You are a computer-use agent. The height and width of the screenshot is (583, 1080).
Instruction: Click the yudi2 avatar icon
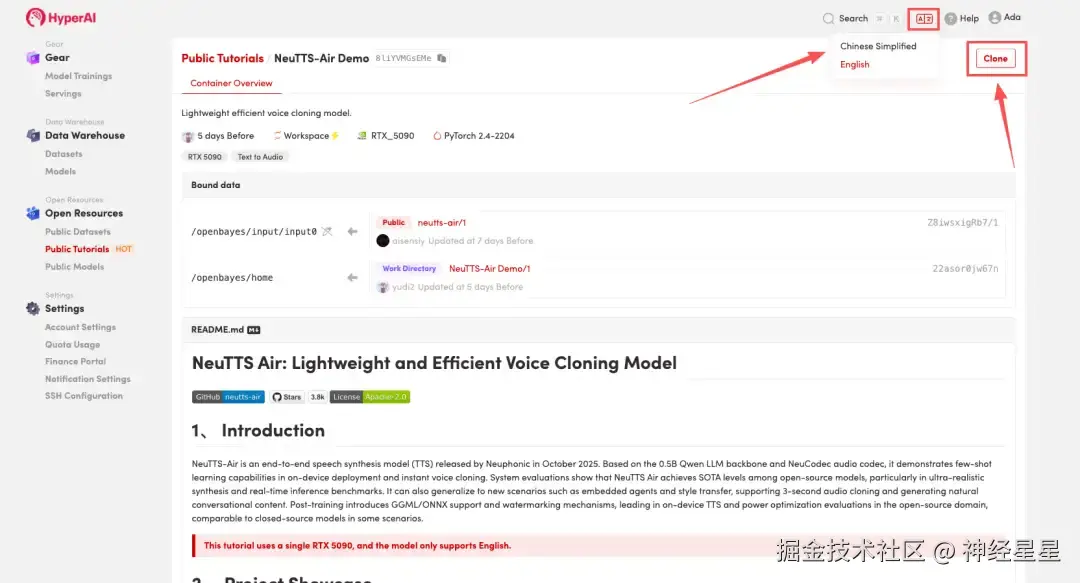coord(382,287)
